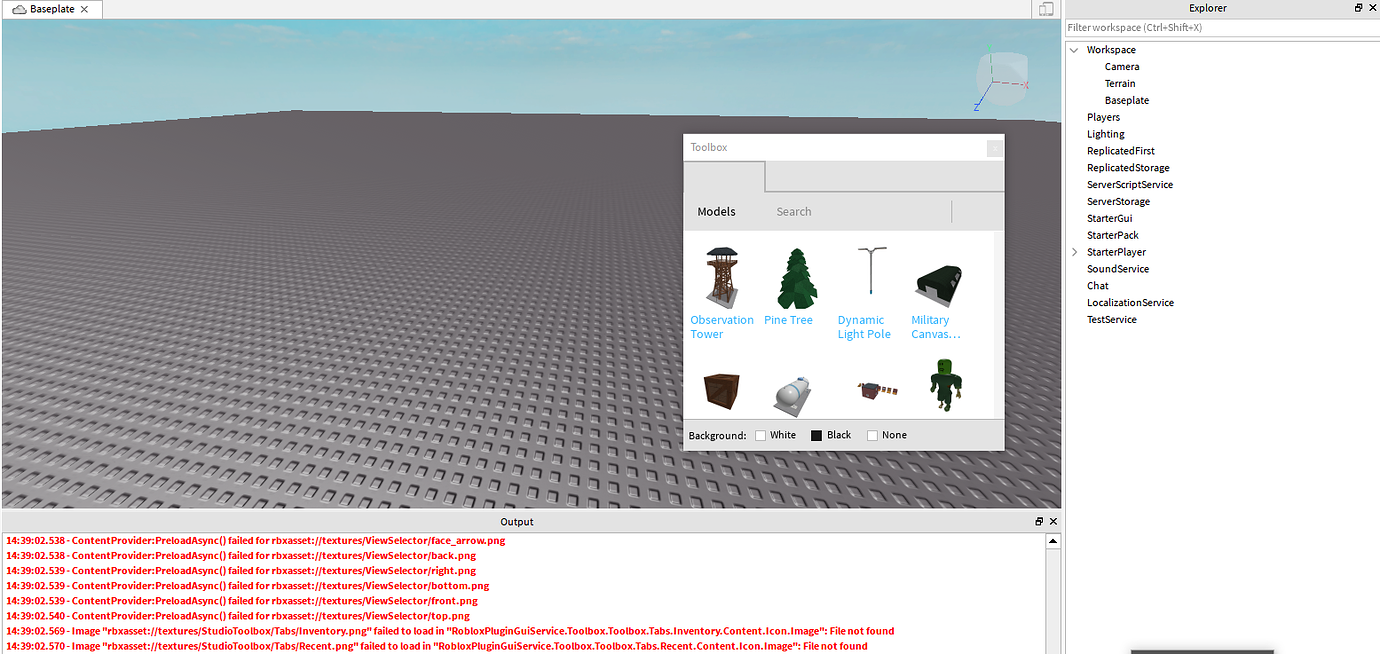Click the Filter workspace input in Explorer
Screen dimensions: 1380x654
click(x=1222, y=28)
